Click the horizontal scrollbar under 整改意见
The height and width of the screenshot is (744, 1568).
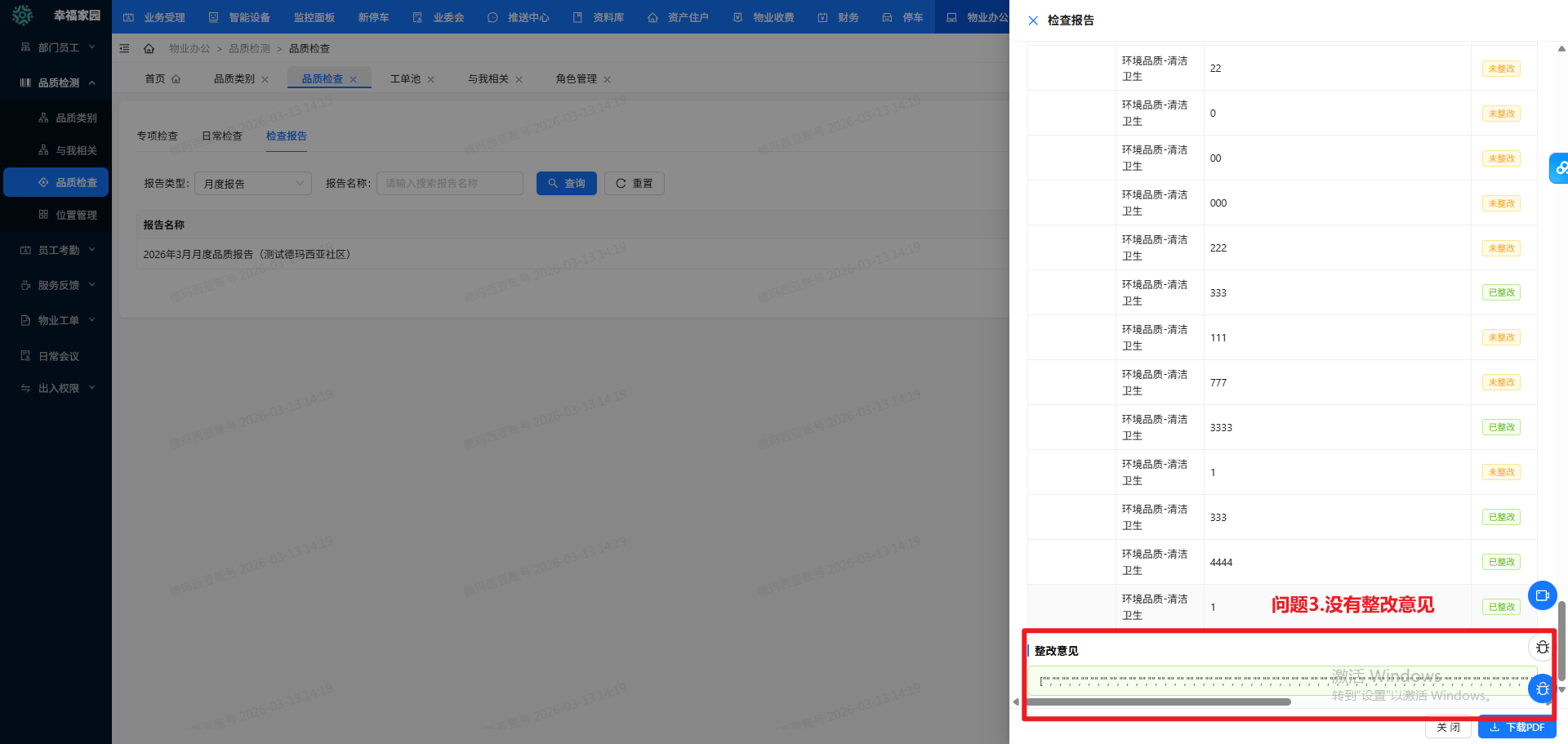(x=1160, y=702)
